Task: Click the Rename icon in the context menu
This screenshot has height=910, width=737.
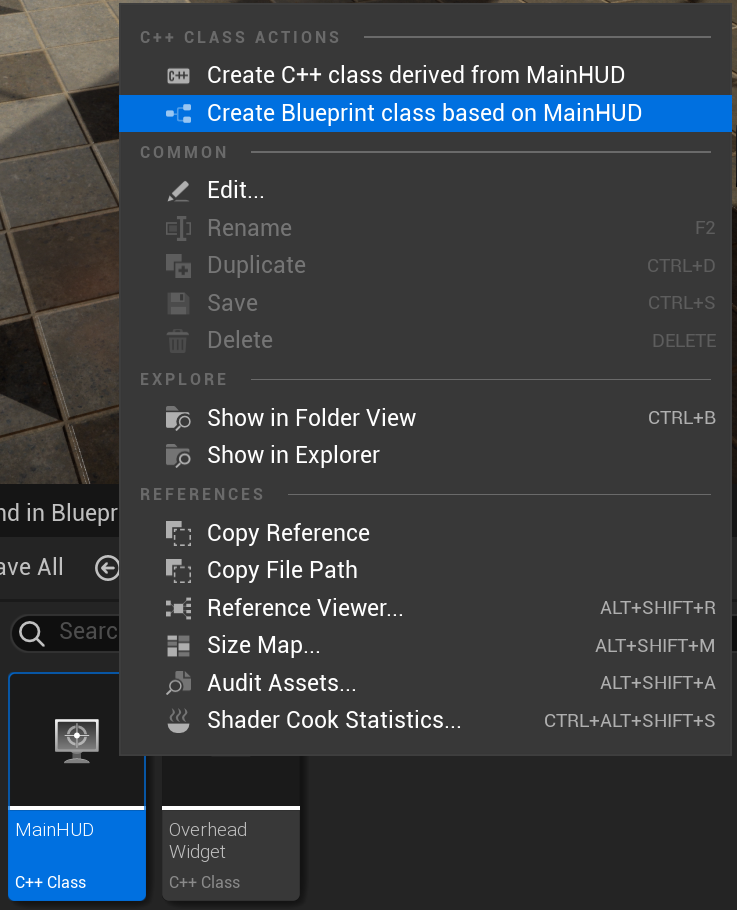Action: (x=178, y=229)
